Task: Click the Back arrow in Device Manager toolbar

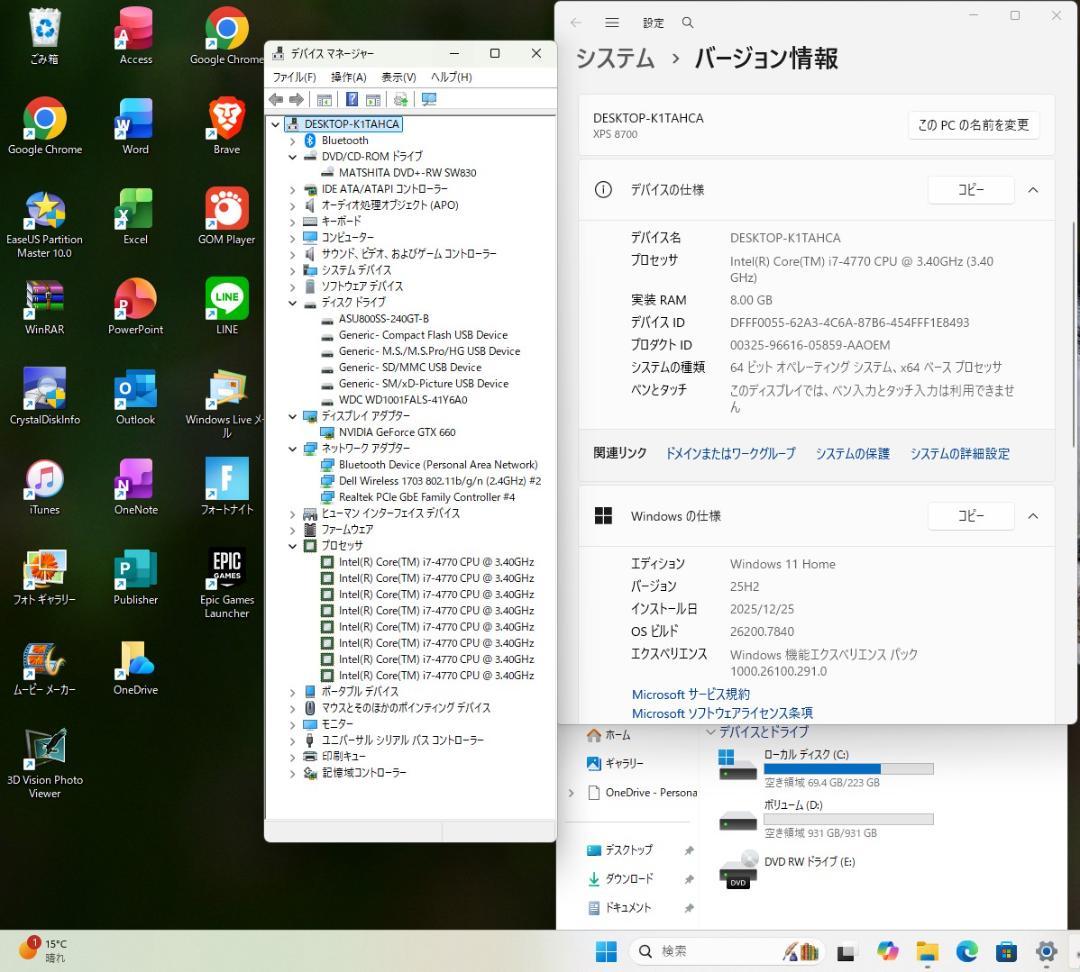Action: pyautogui.click(x=276, y=100)
